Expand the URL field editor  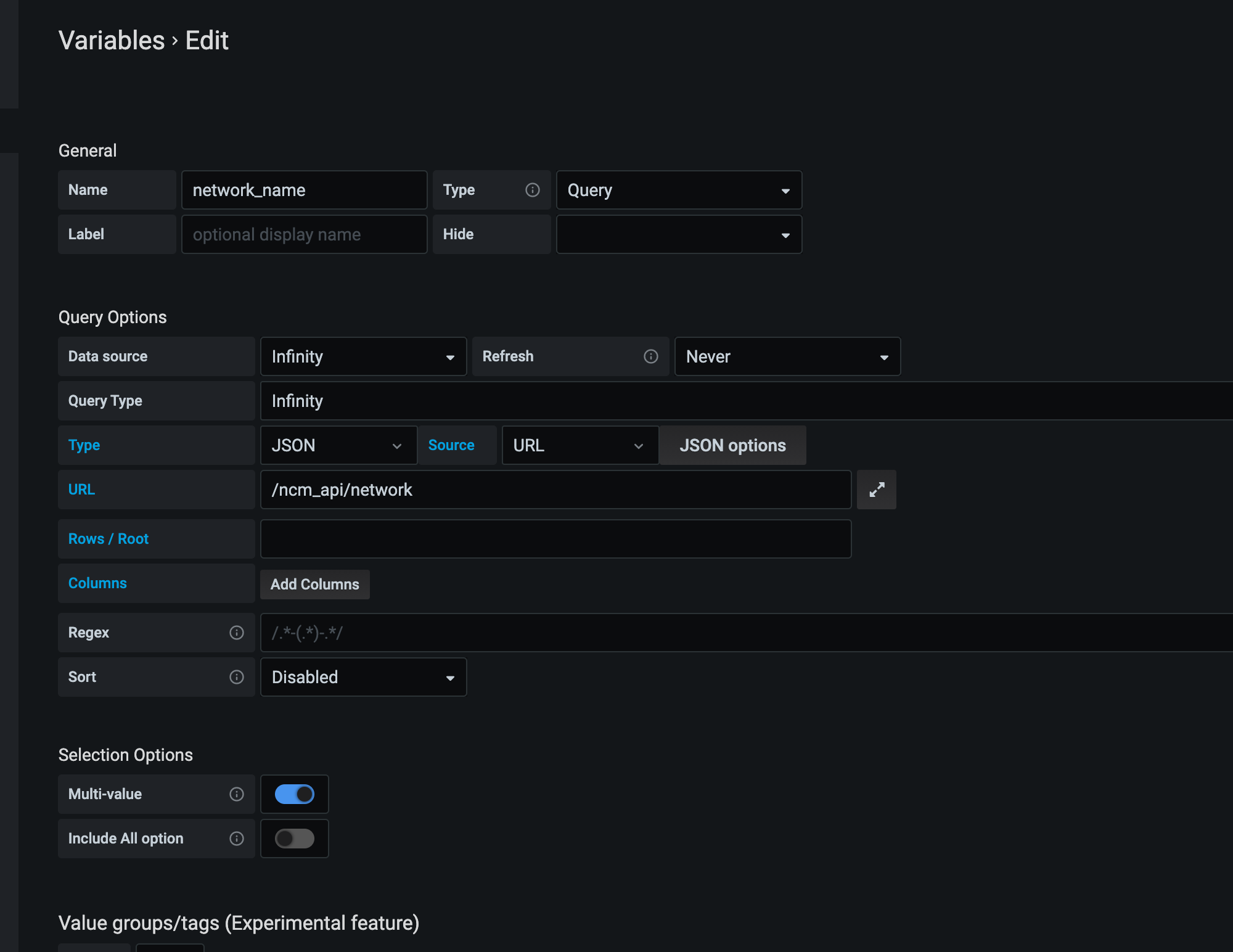click(x=876, y=490)
